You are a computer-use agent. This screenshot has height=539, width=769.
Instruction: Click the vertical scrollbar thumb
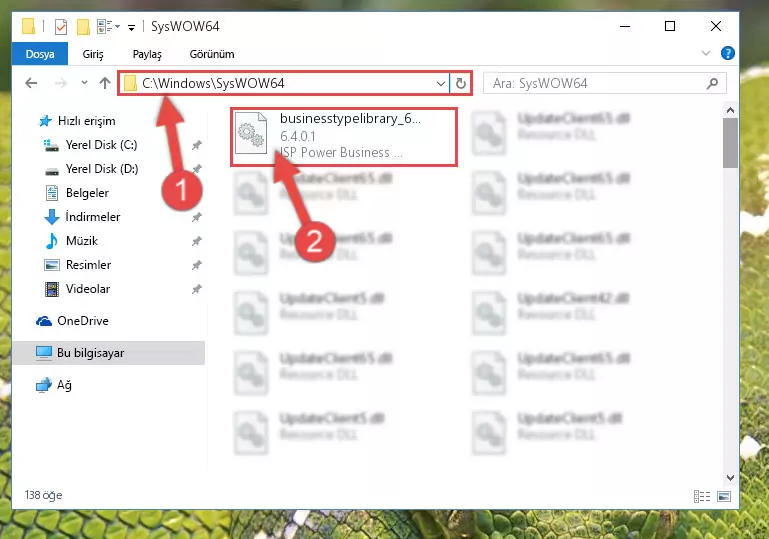(730, 143)
